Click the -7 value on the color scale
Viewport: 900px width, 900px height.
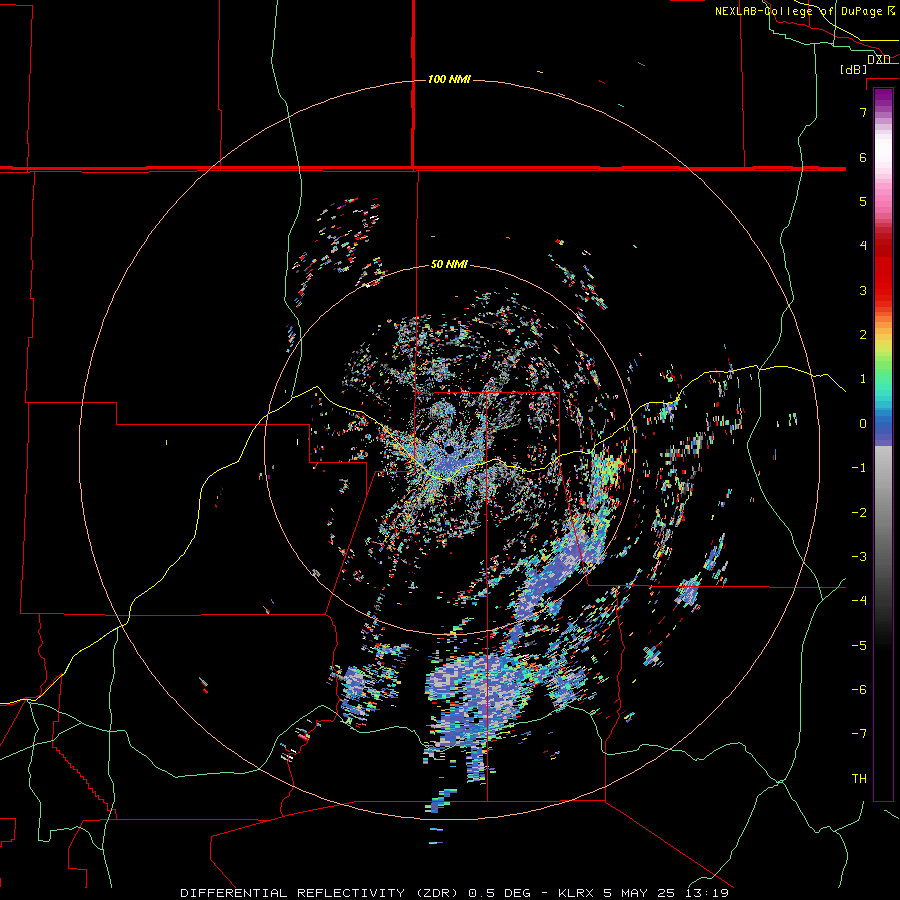pos(859,734)
